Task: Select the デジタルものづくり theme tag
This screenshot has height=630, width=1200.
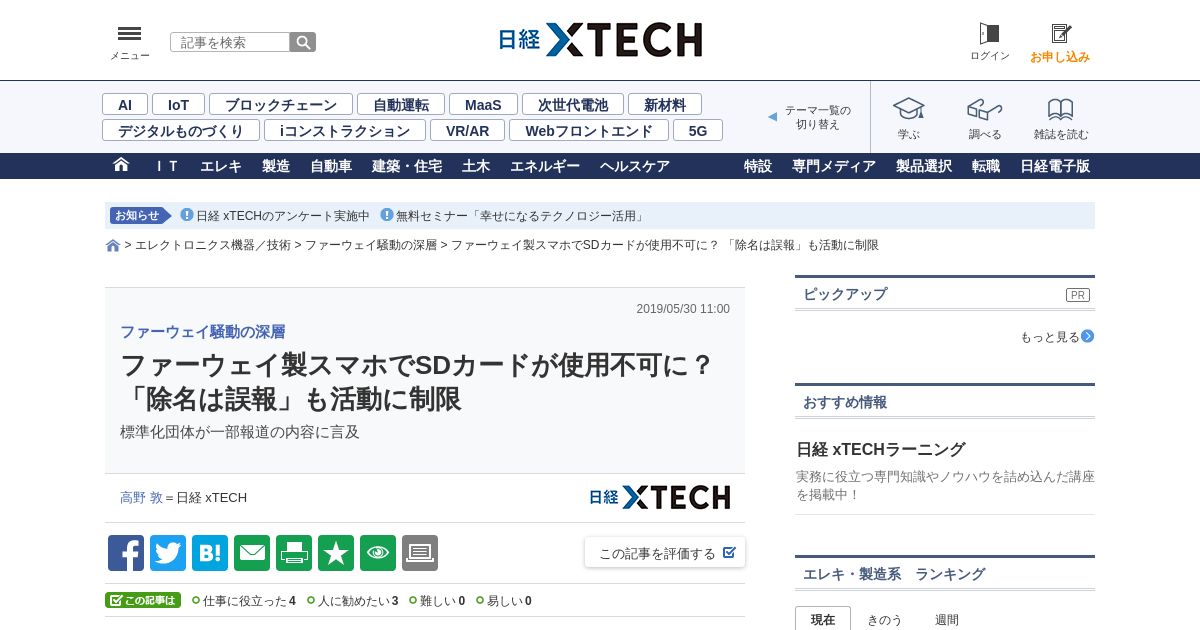Action: click(181, 130)
